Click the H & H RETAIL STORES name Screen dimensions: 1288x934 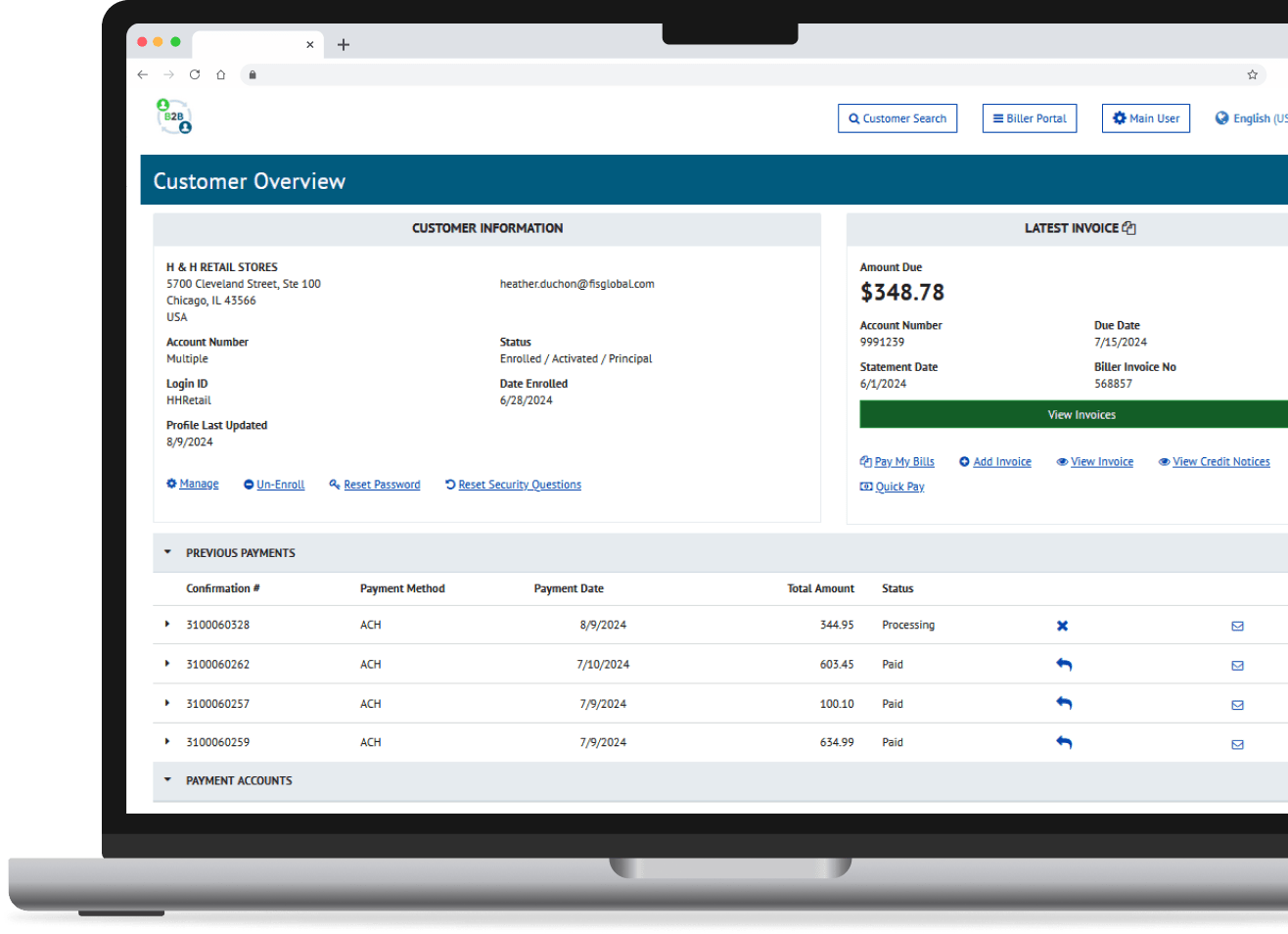222,267
